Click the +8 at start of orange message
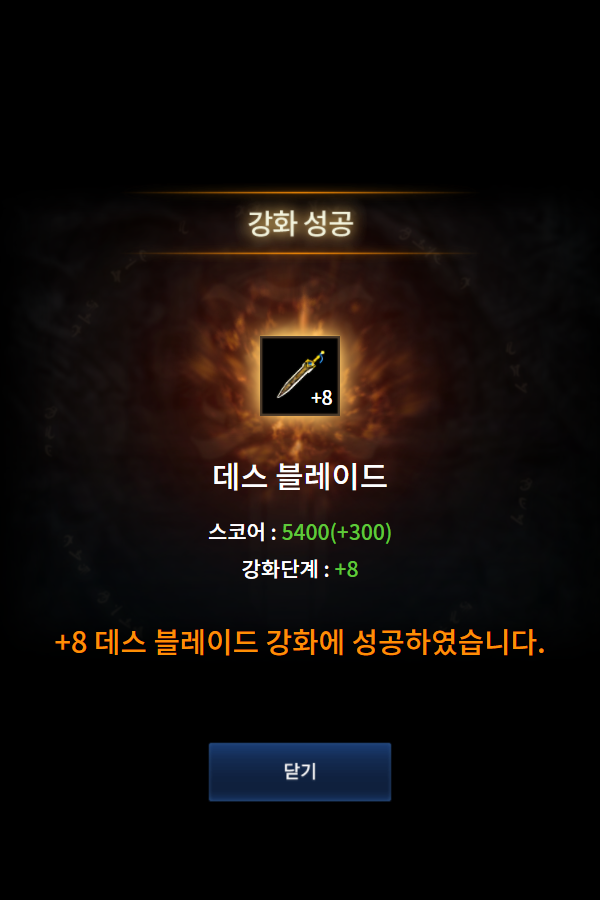 pos(71,642)
